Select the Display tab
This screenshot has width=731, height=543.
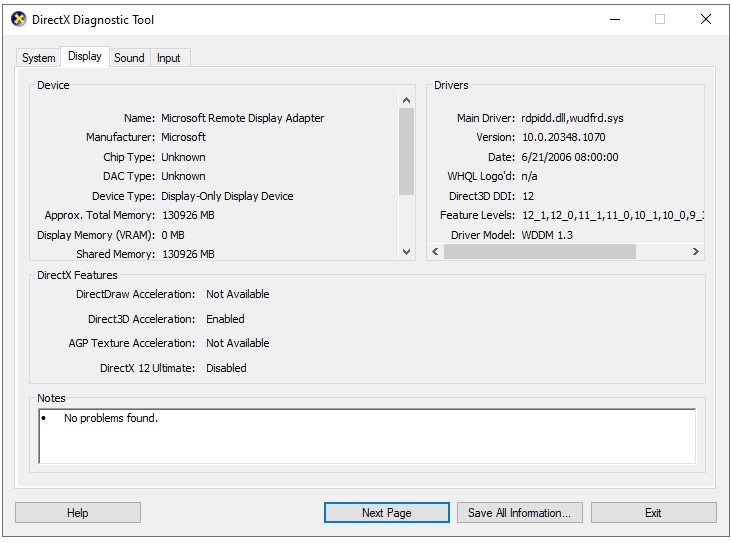click(85, 56)
